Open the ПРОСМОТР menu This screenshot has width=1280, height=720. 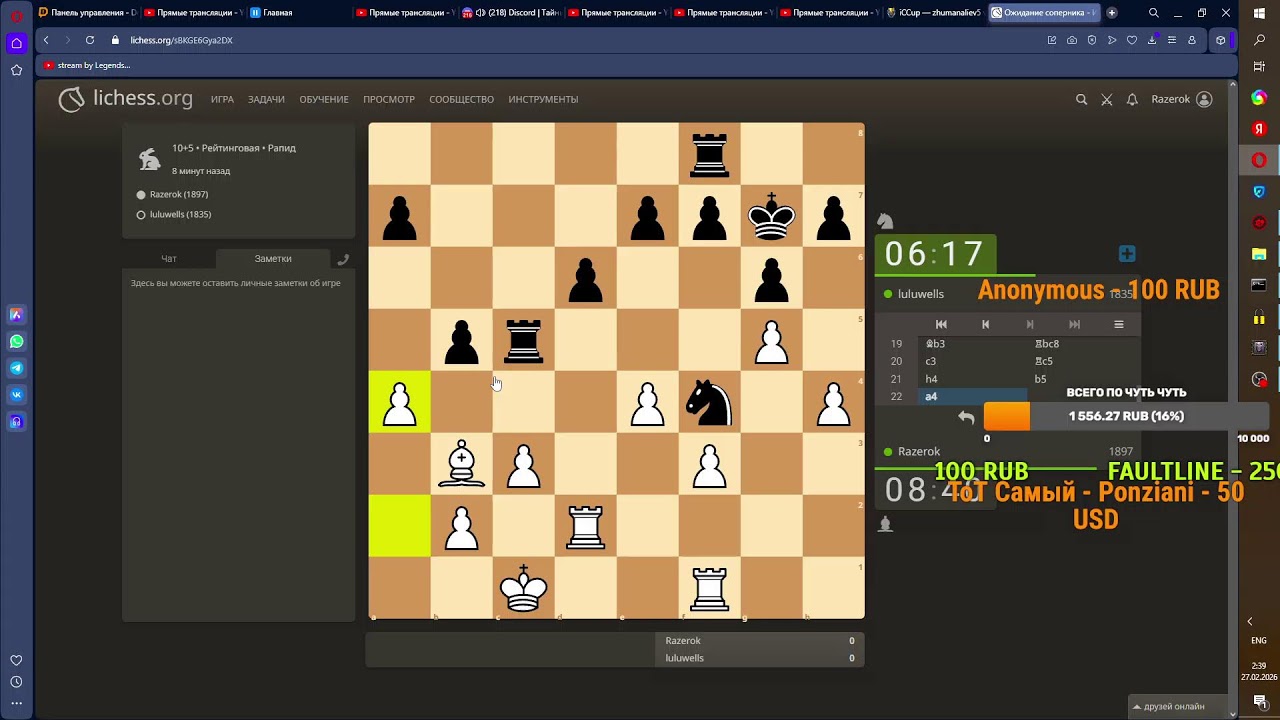click(x=389, y=99)
